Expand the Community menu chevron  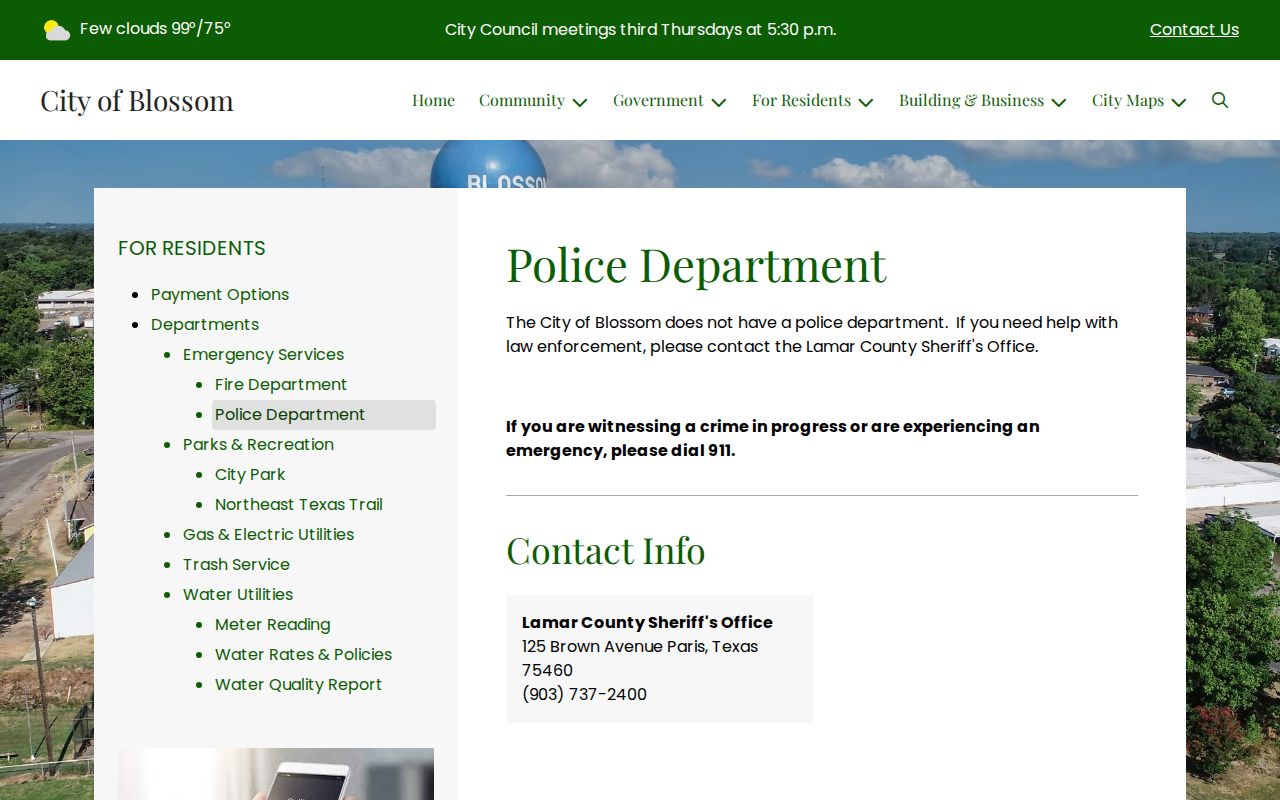[580, 102]
